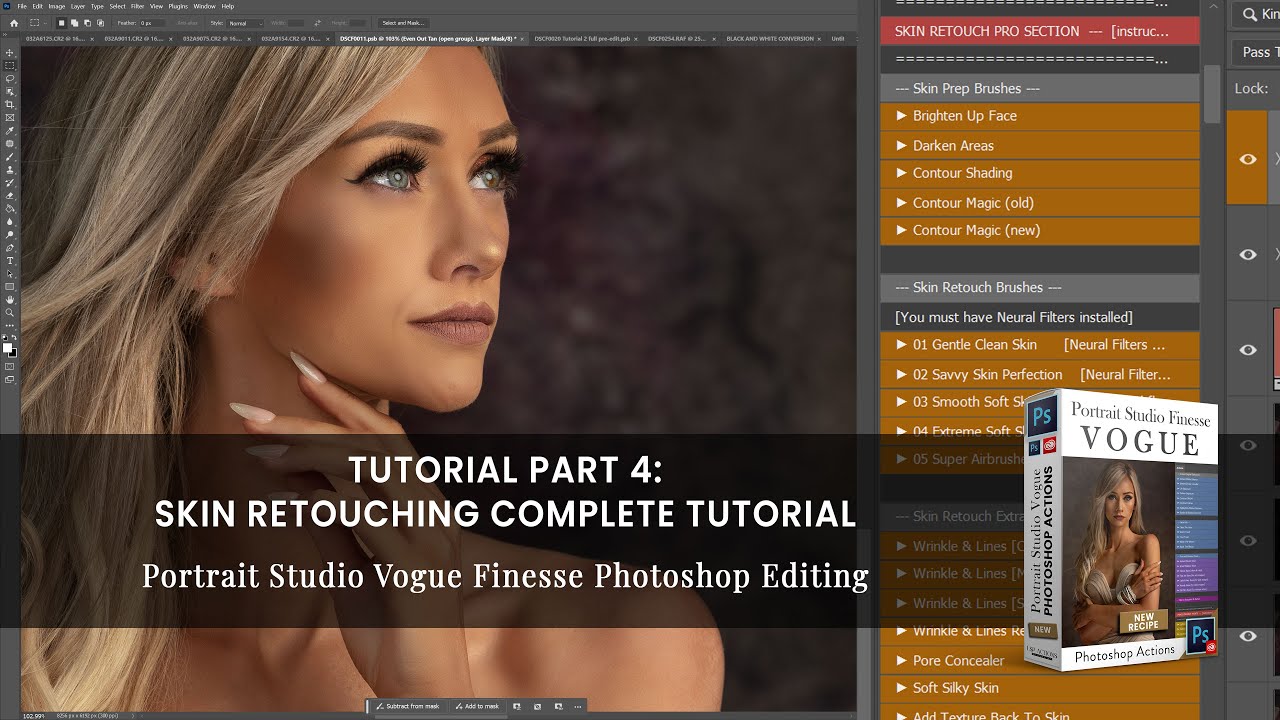Click the Feather input field
The width and height of the screenshot is (1280, 720).
click(x=152, y=23)
